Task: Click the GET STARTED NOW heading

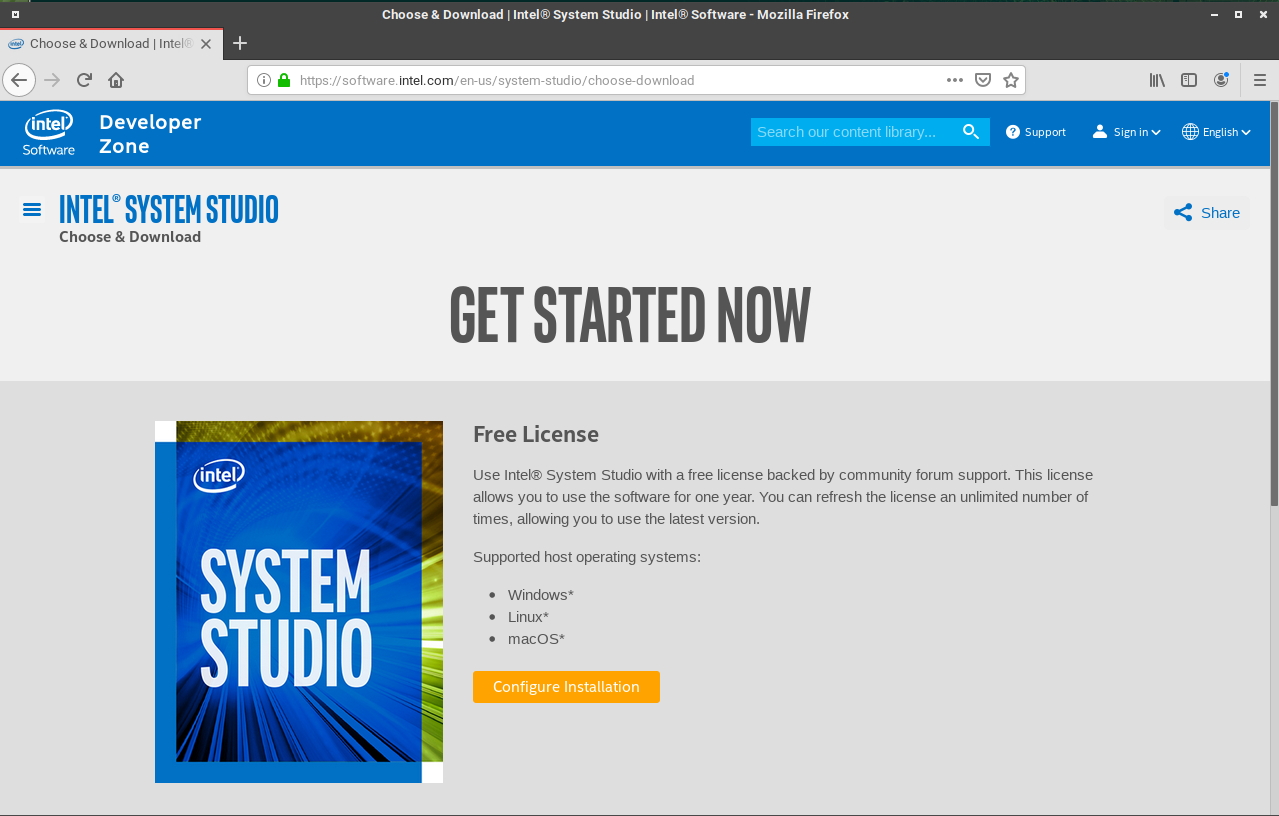Action: click(630, 315)
